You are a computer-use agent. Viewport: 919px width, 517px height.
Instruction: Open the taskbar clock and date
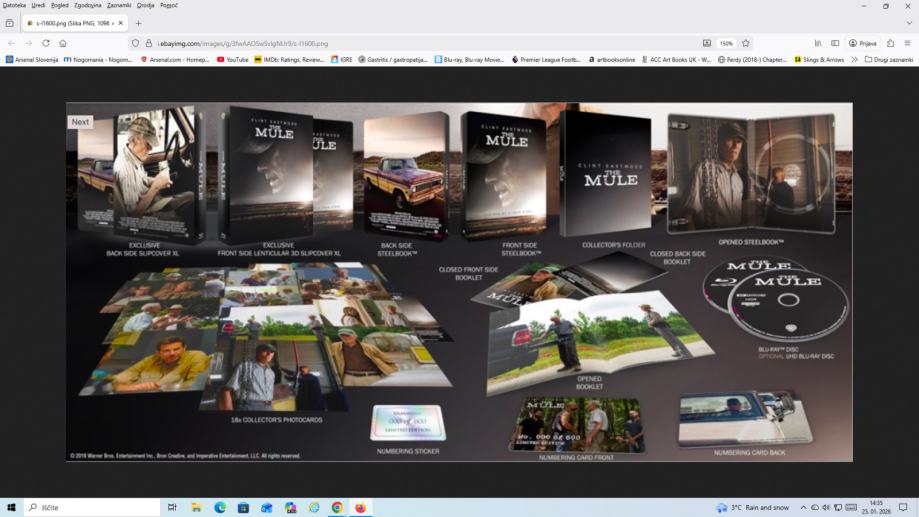tap(876, 508)
